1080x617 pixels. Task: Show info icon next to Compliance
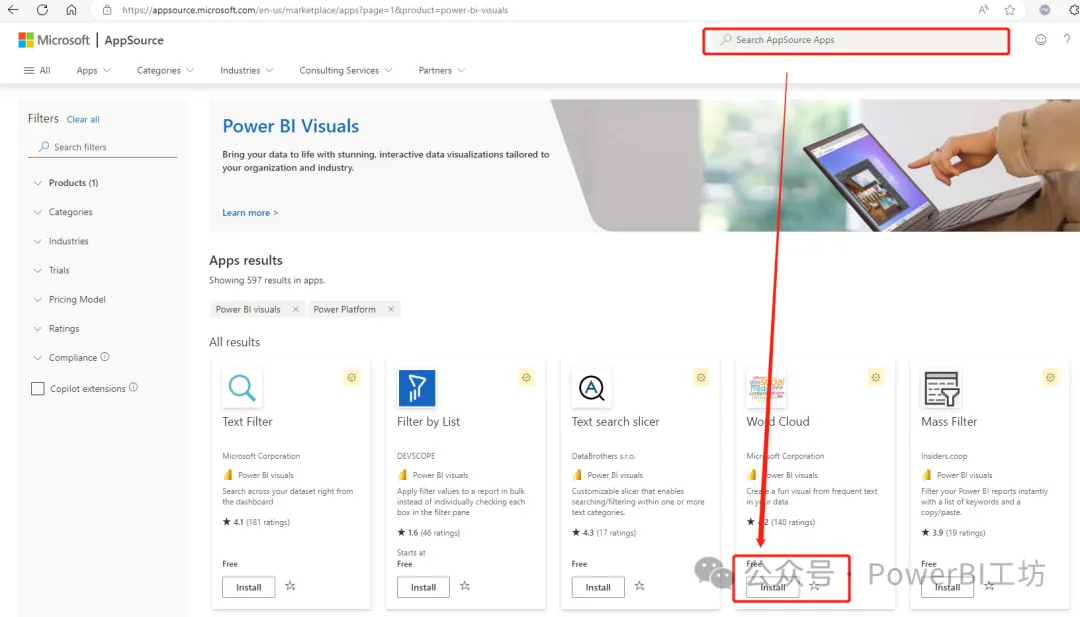click(105, 357)
